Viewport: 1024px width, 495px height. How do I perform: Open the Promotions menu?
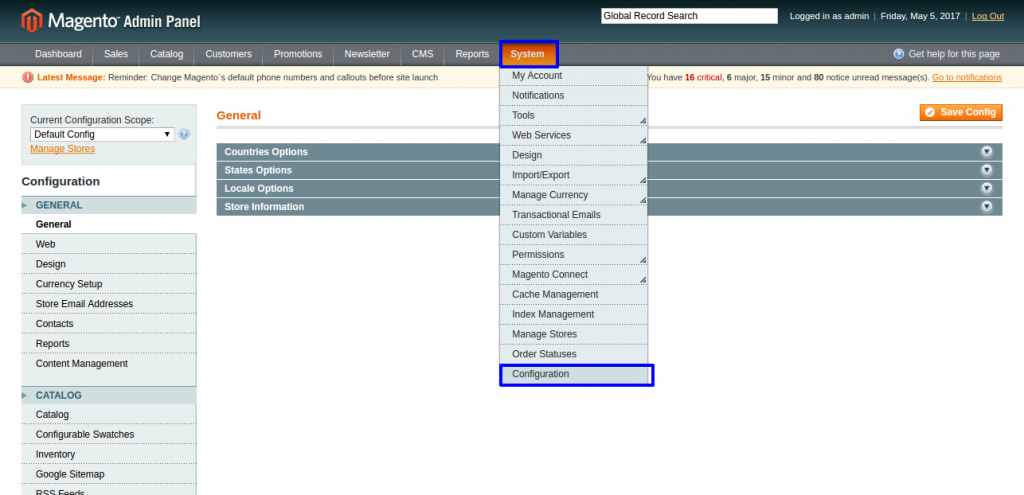pyautogui.click(x=298, y=54)
